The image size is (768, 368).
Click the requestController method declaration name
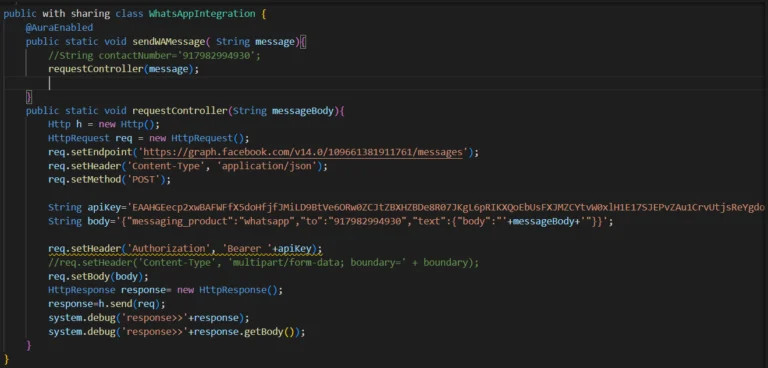(179, 111)
